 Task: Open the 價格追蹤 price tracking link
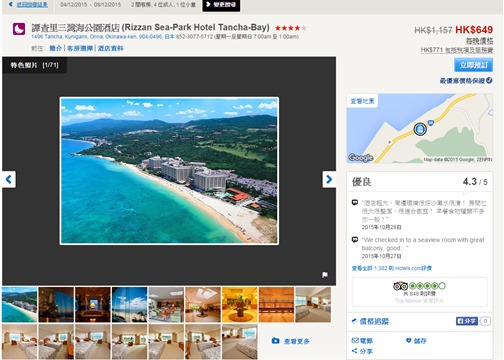(x=374, y=321)
